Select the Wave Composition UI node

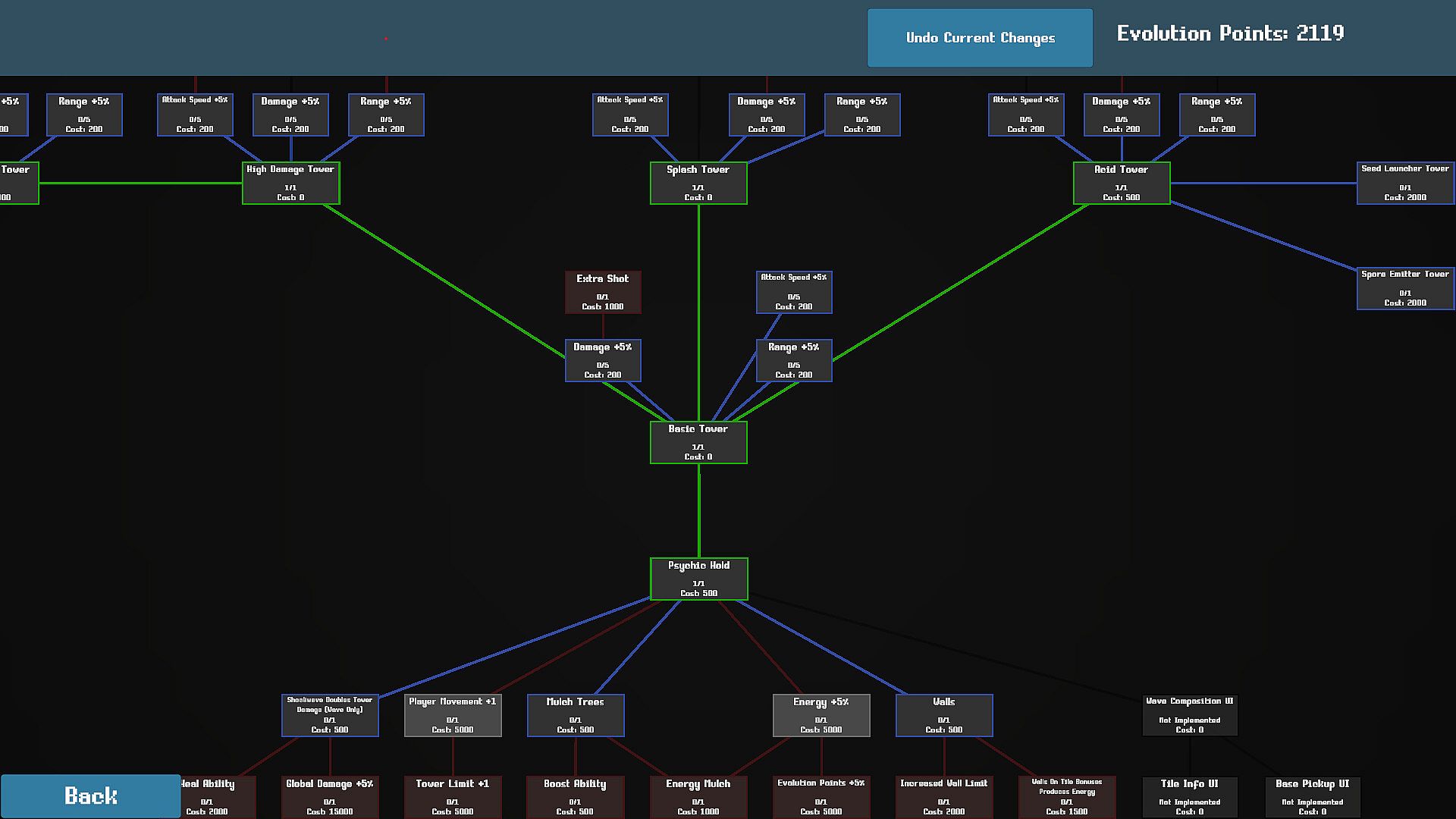pyautogui.click(x=1190, y=715)
